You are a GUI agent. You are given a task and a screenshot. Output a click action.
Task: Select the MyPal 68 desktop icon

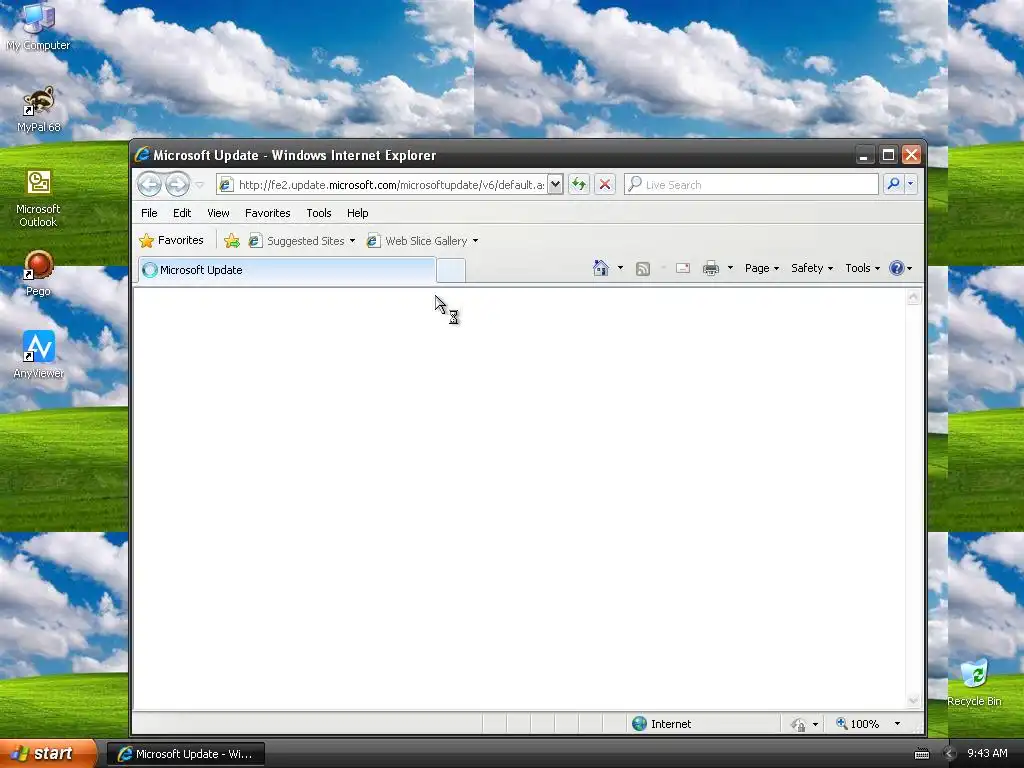click(38, 110)
